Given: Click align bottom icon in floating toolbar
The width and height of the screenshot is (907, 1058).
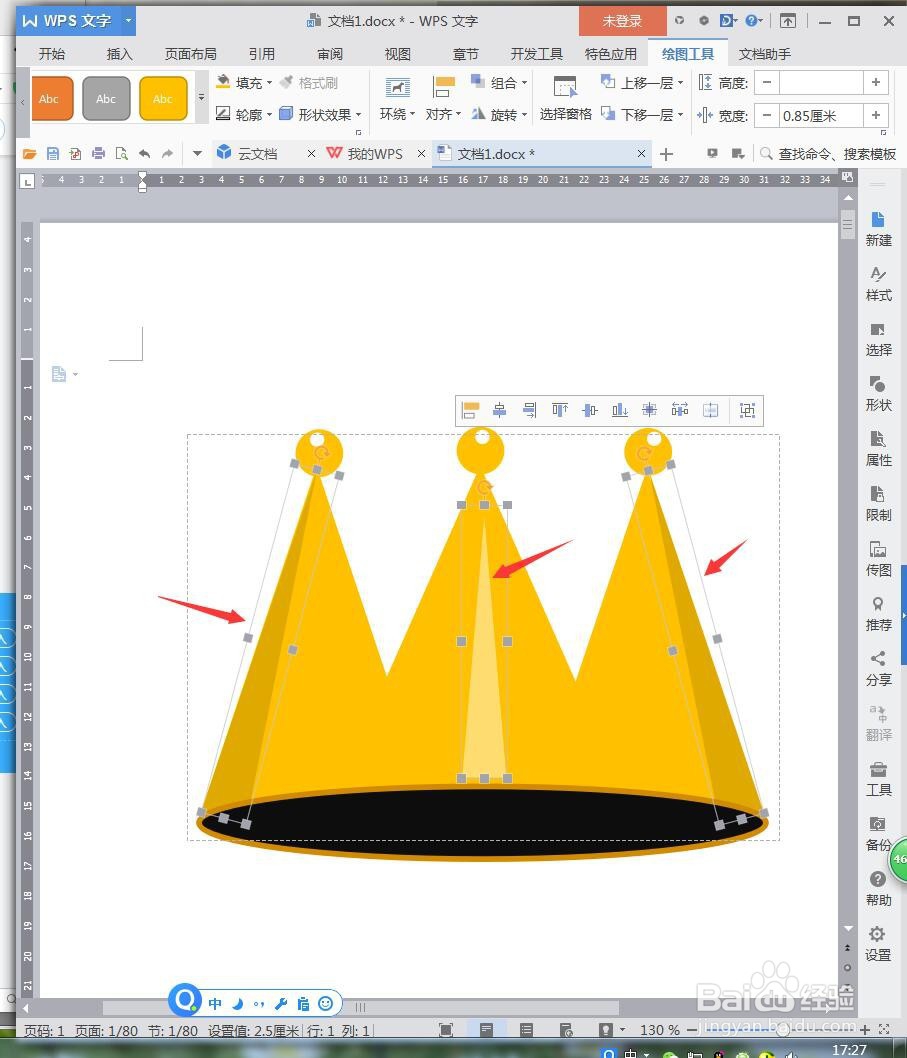Looking at the screenshot, I should pos(620,410).
